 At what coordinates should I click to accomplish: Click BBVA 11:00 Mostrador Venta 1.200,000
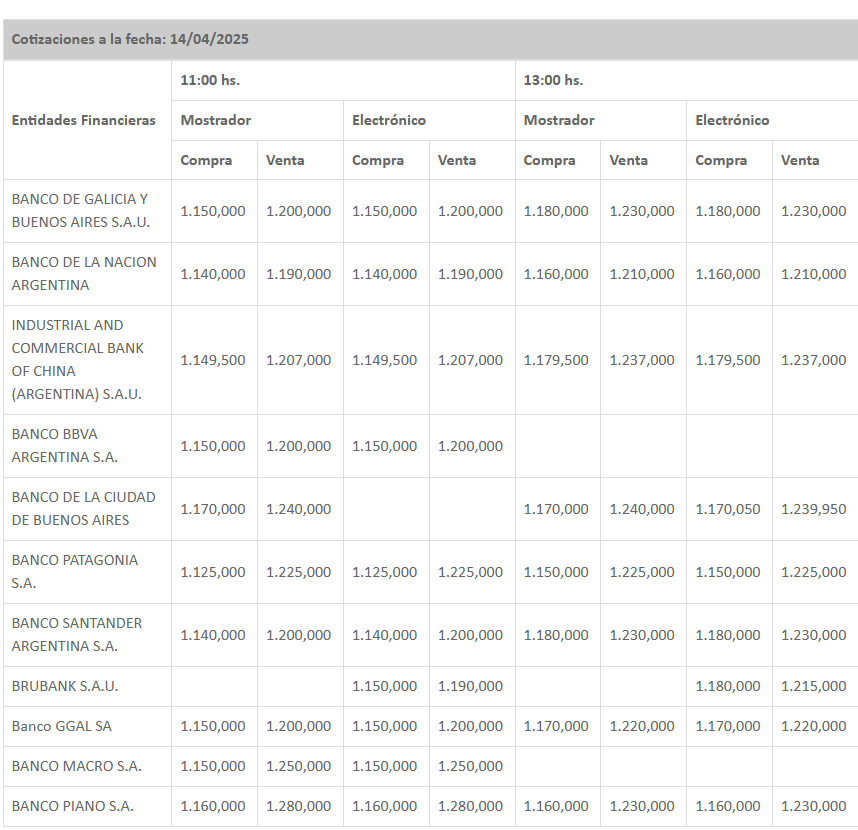pos(298,446)
